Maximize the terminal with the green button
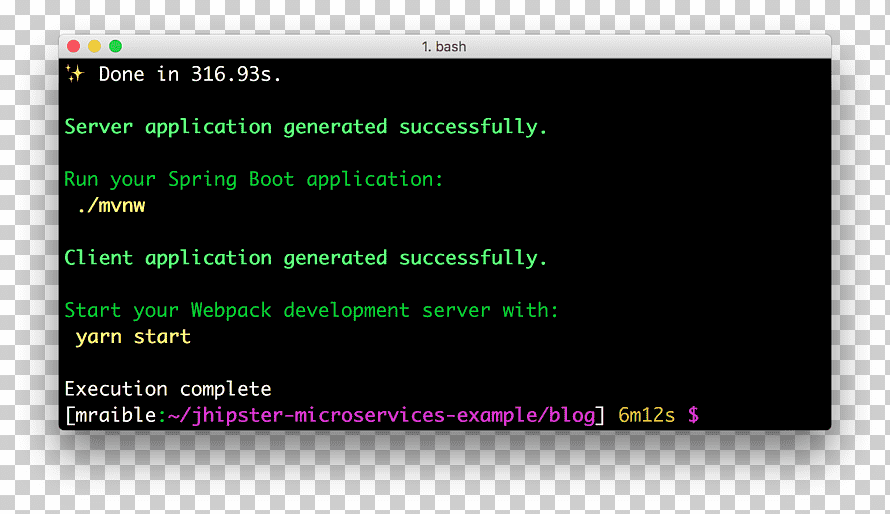 115,46
